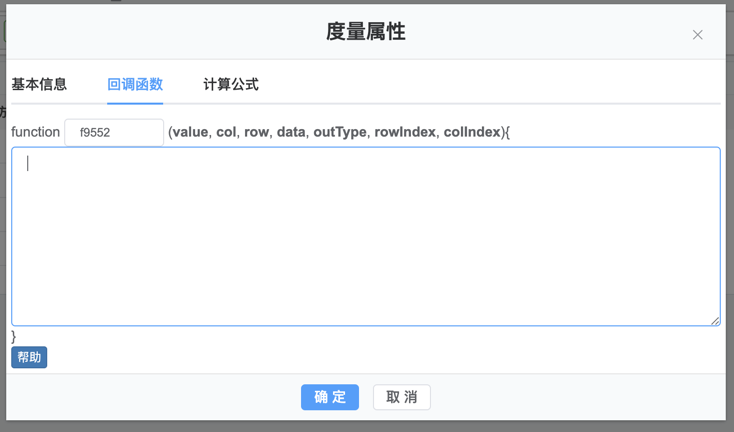Cancel the dialog using 取消
The height and width of the screenshot is (432, 734).
402,397
